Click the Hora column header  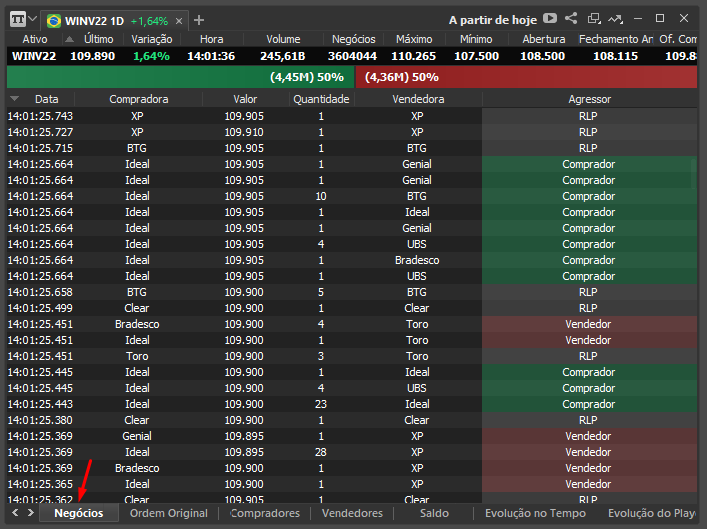(211, 39)
